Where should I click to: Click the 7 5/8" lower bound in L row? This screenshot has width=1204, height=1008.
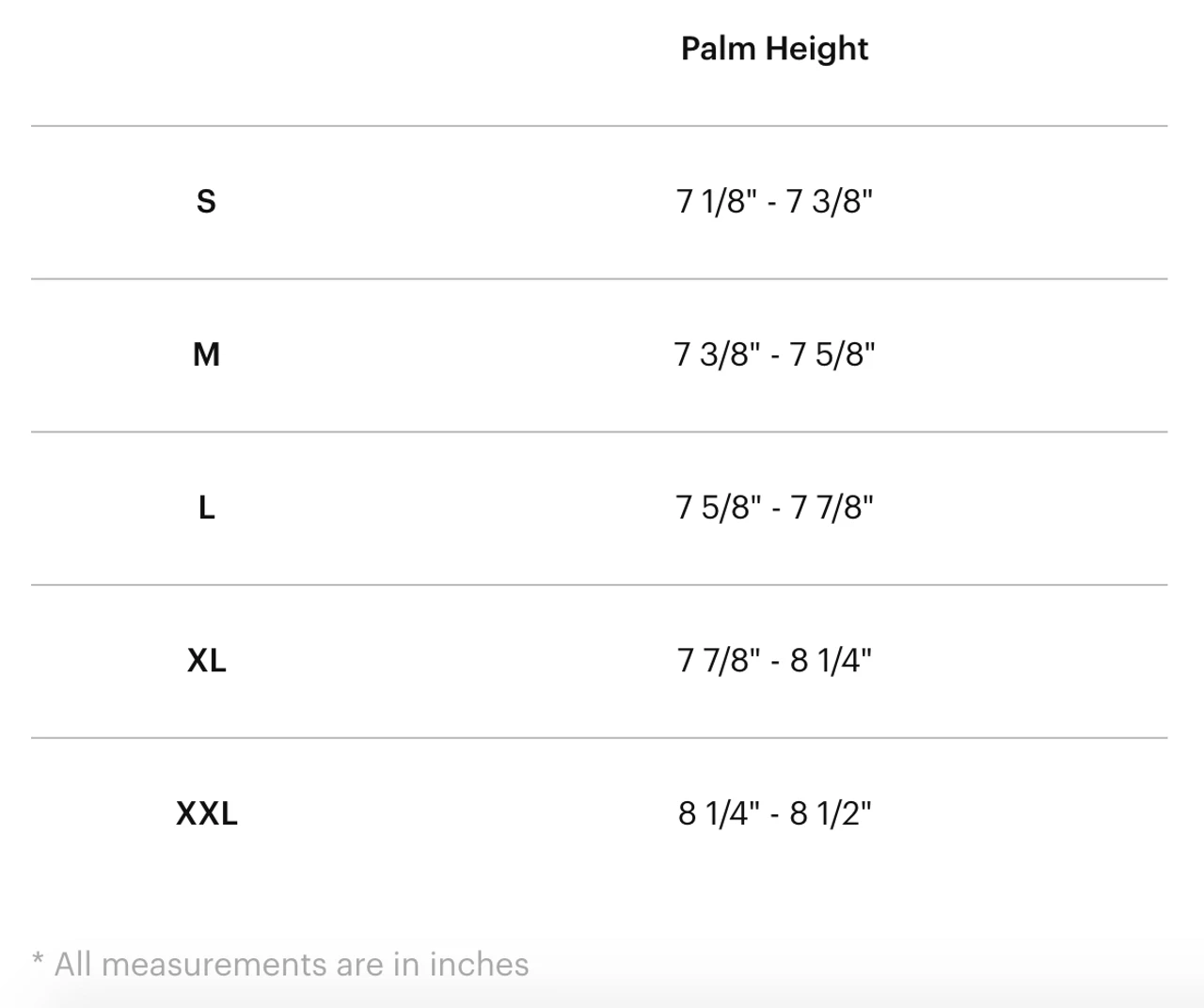[719, 509]
